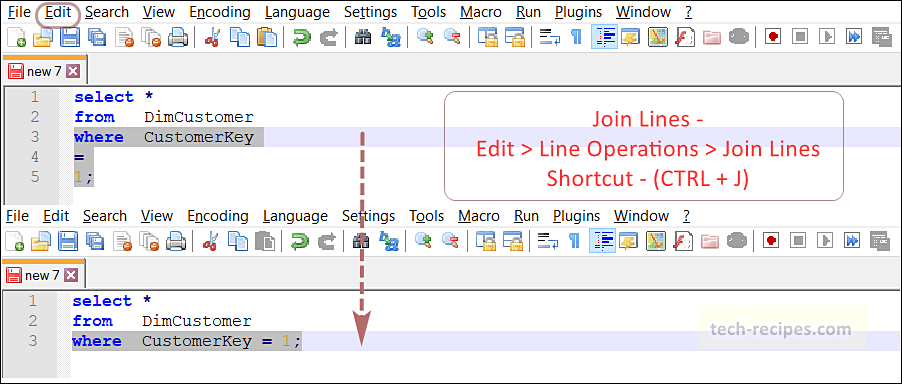Click Cut scissors icon in lower window toolbar
Screen dimensions: 902x384
point(210,241)
